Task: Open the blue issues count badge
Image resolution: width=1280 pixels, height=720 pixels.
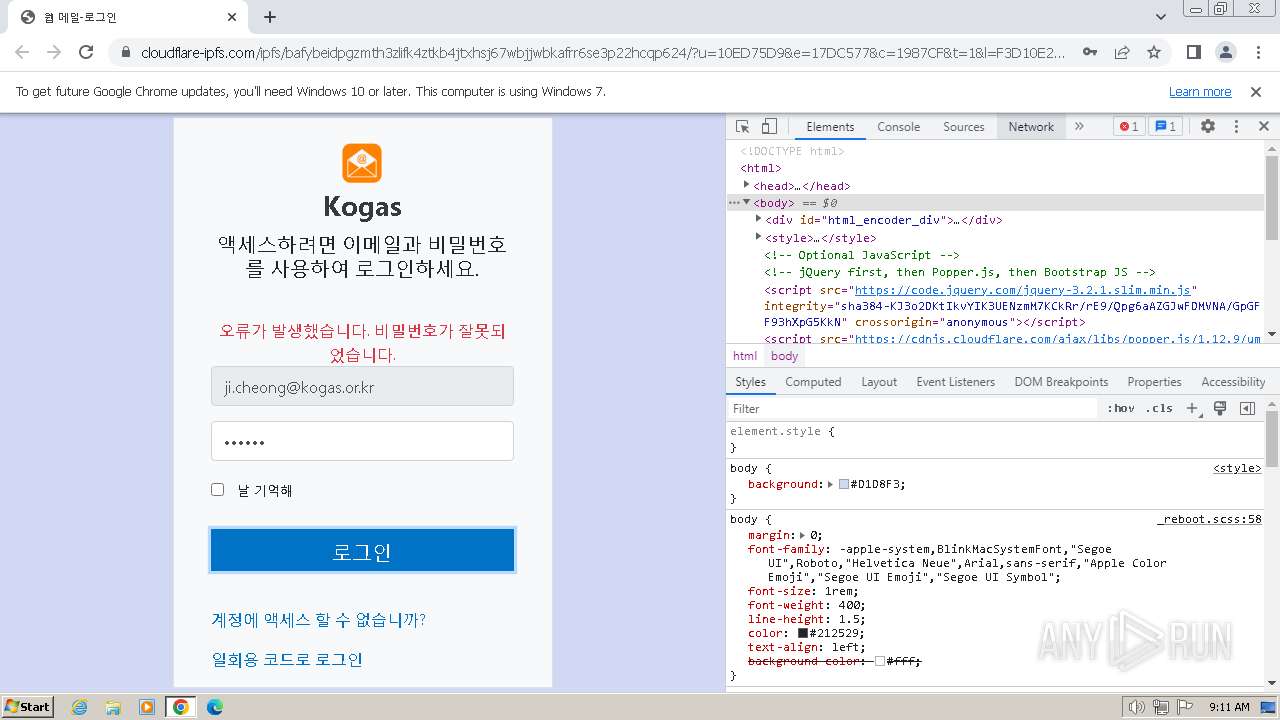Action: [x=1165, y=127]
